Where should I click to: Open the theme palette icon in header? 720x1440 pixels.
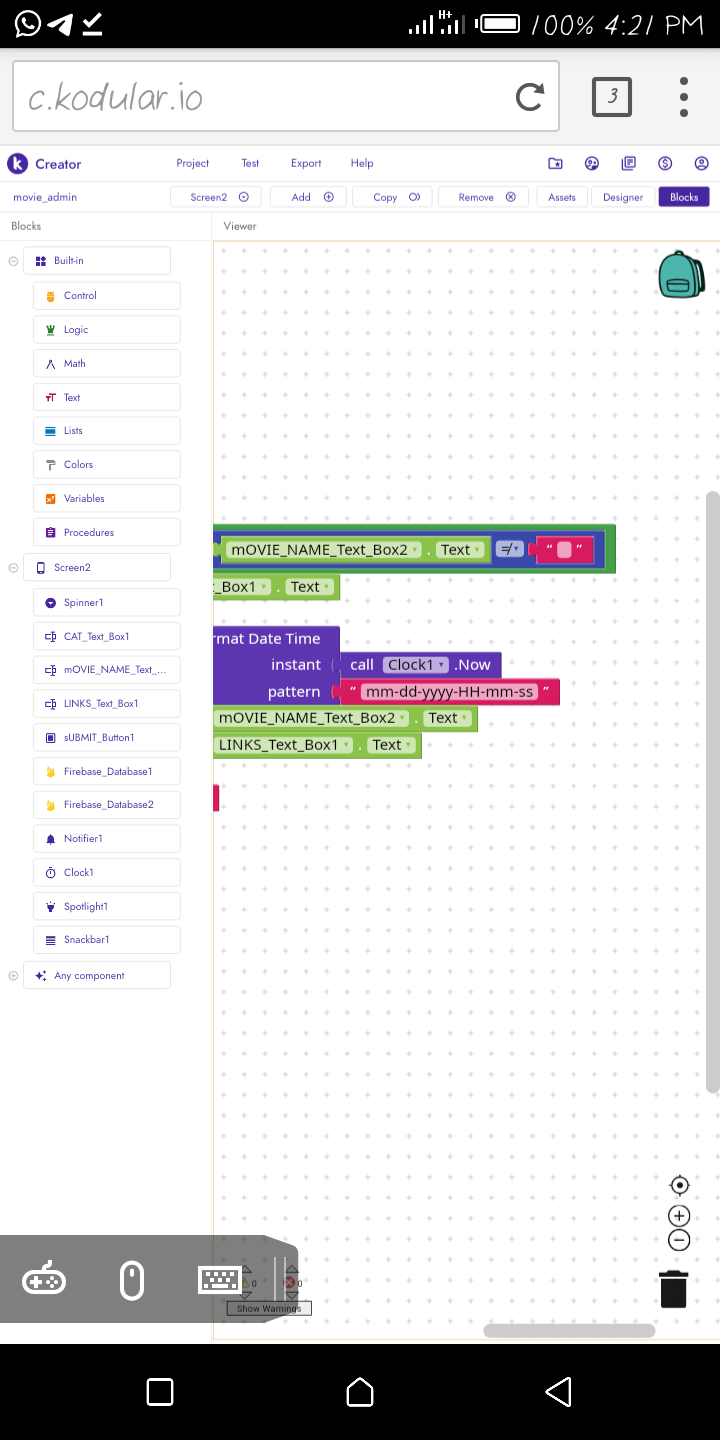[591, 163]
